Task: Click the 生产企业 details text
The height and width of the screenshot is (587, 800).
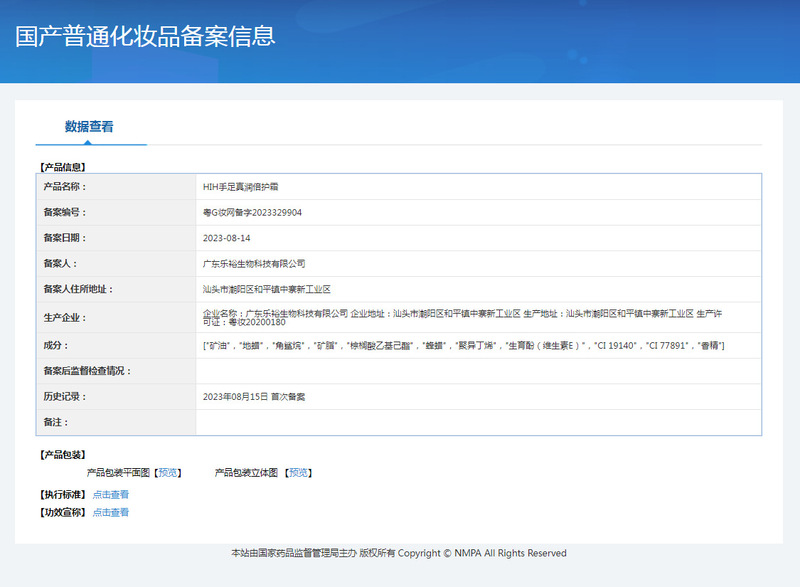Action: pos(462,318)
